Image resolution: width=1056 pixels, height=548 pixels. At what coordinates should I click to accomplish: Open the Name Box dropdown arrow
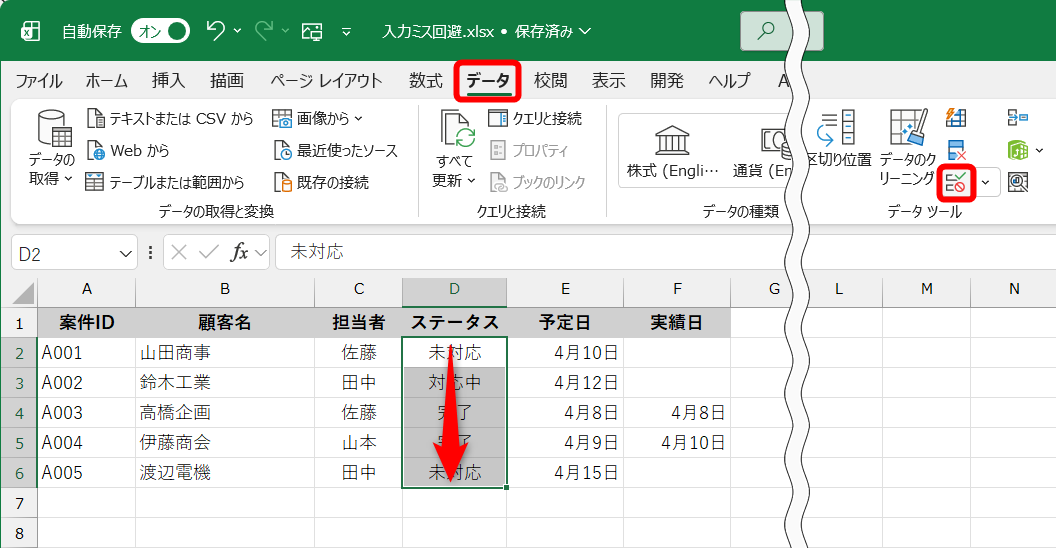(125, 254)
